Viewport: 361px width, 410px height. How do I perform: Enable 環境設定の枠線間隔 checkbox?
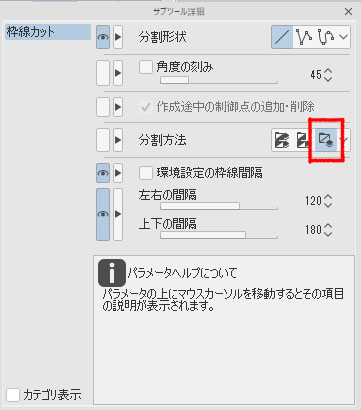pos(145,173)
